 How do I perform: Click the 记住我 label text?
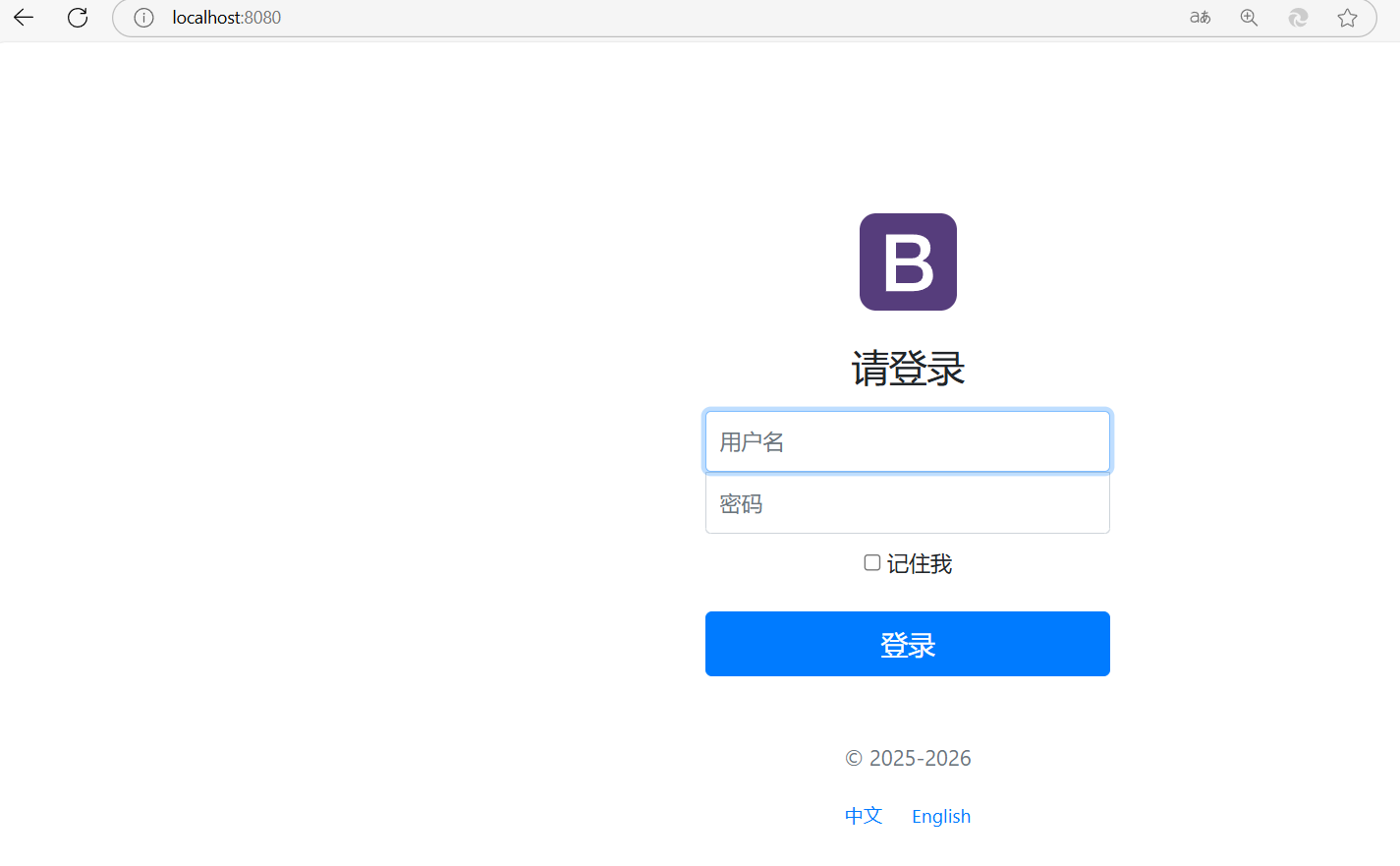[x=920, y=563]
